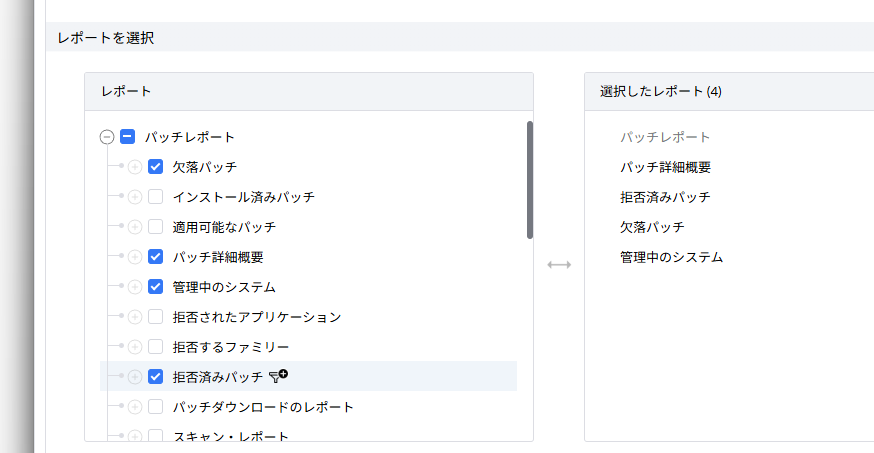Viewport: 874px width, 453px height.
Task: Click 管理中のシステム in selected reports
Action: [x=671, y=257]
